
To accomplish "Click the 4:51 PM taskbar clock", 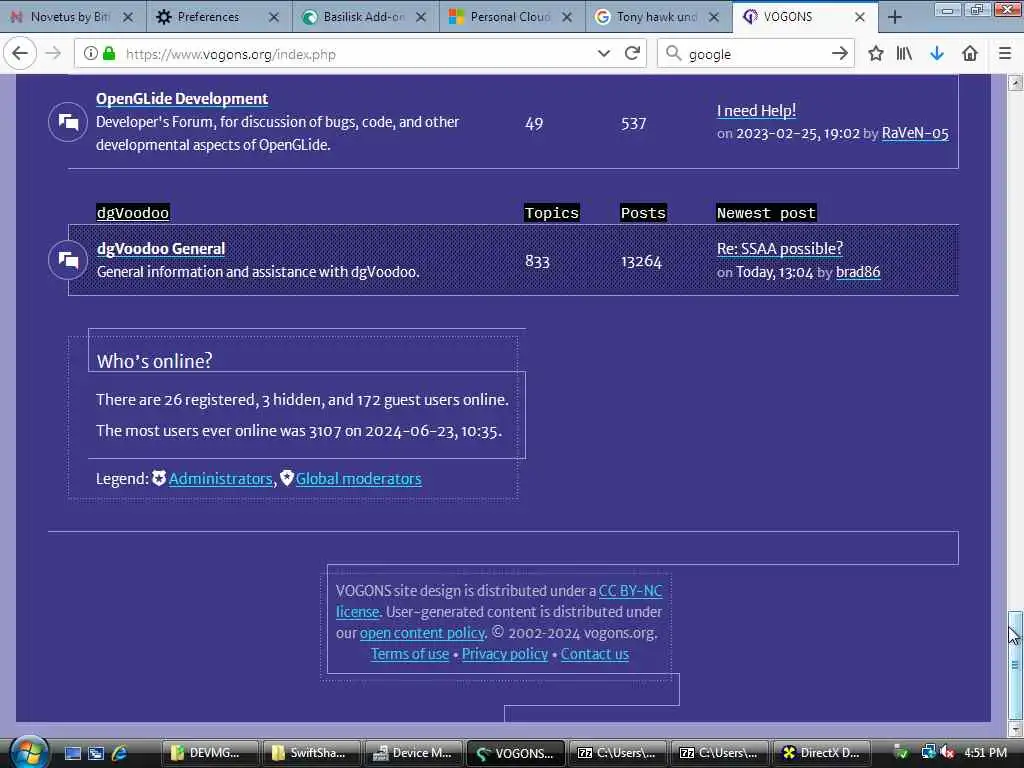I will pyautogui.click(x=985, y=753).
